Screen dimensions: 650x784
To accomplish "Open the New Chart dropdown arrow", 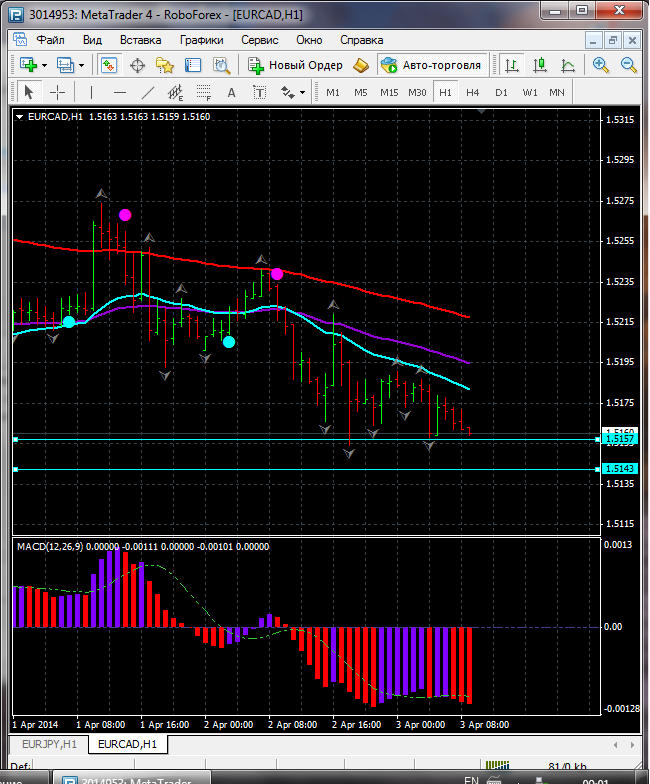I will 44,66.
